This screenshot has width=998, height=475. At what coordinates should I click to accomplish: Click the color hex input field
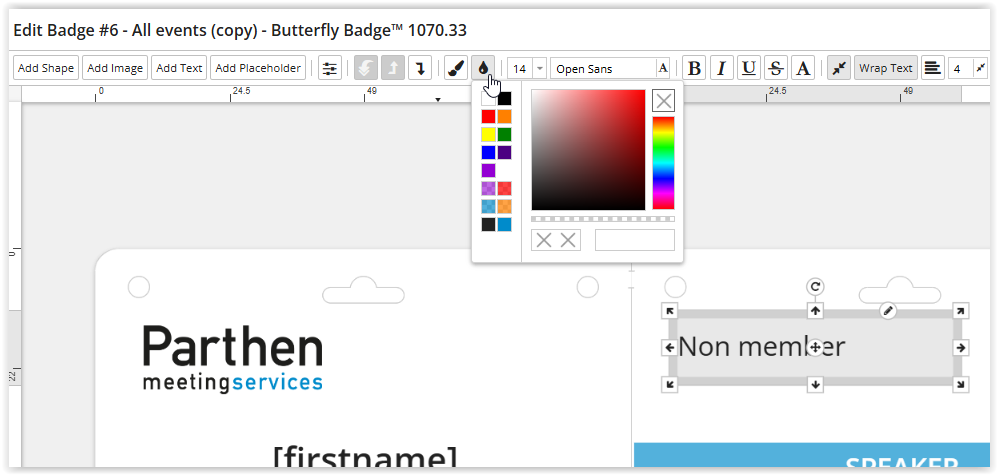(634, 240)
